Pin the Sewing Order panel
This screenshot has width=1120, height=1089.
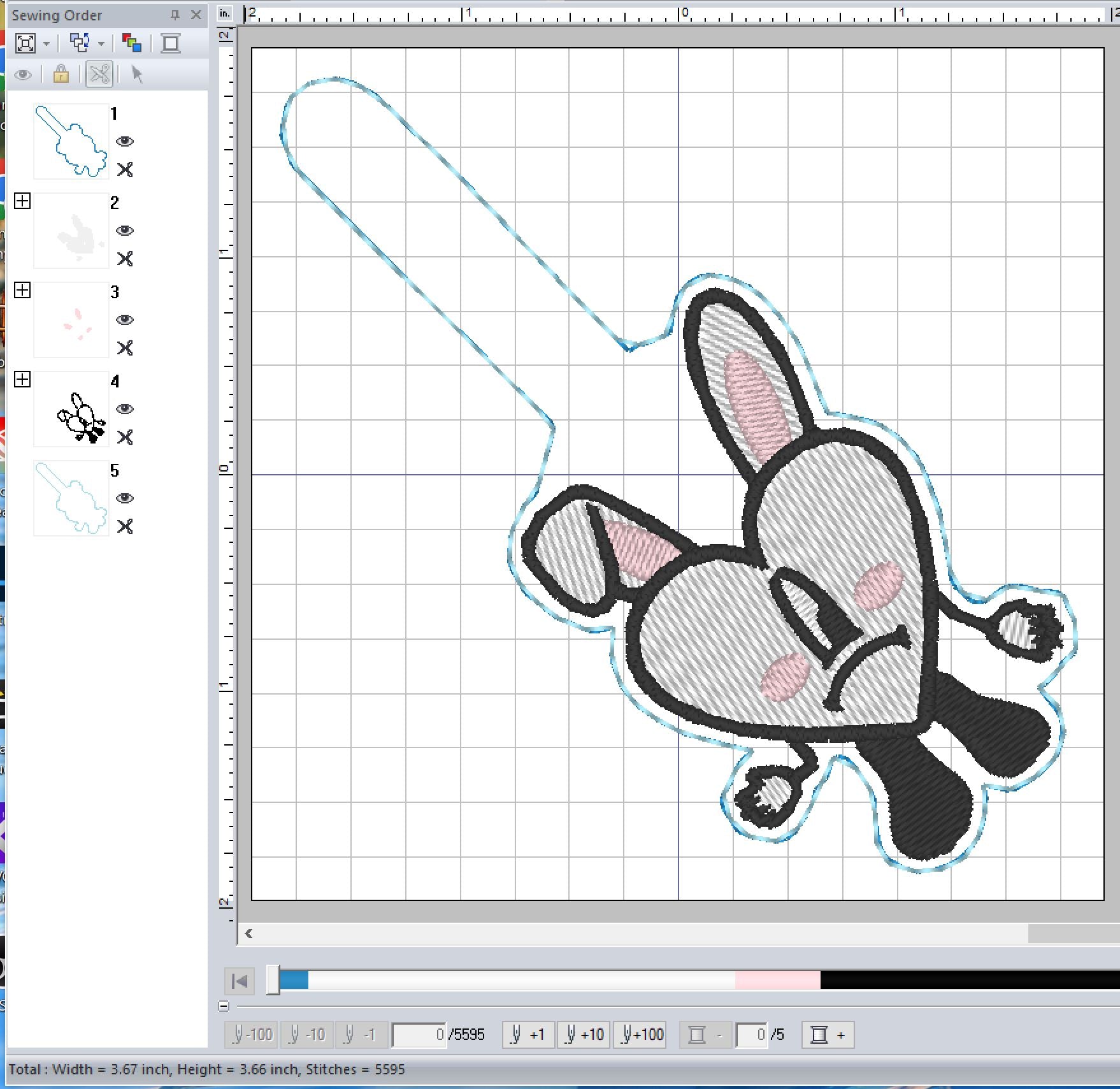coord(175,15)
